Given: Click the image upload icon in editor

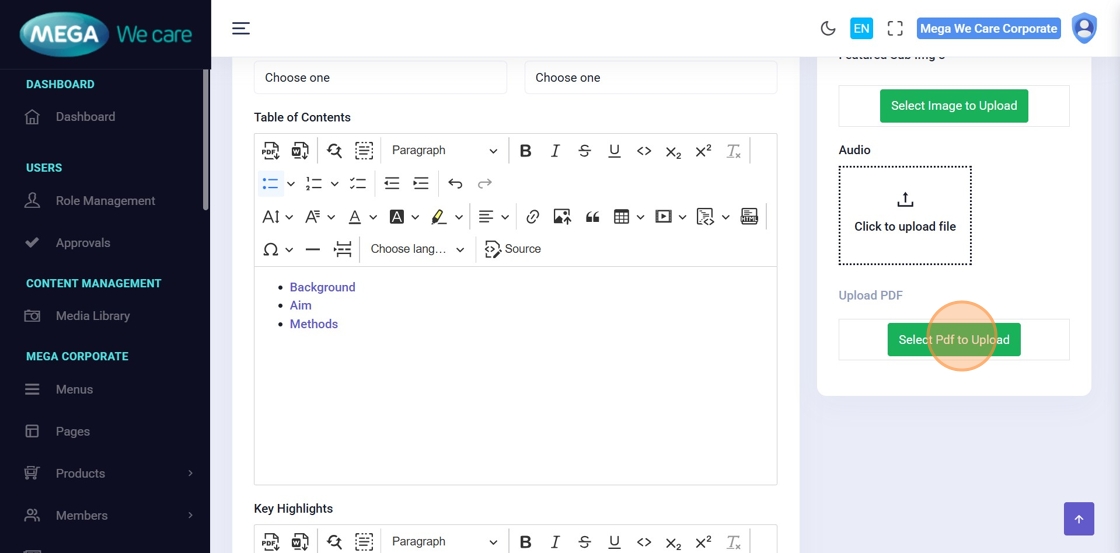Looking at the screenshot, I should 562,217.
